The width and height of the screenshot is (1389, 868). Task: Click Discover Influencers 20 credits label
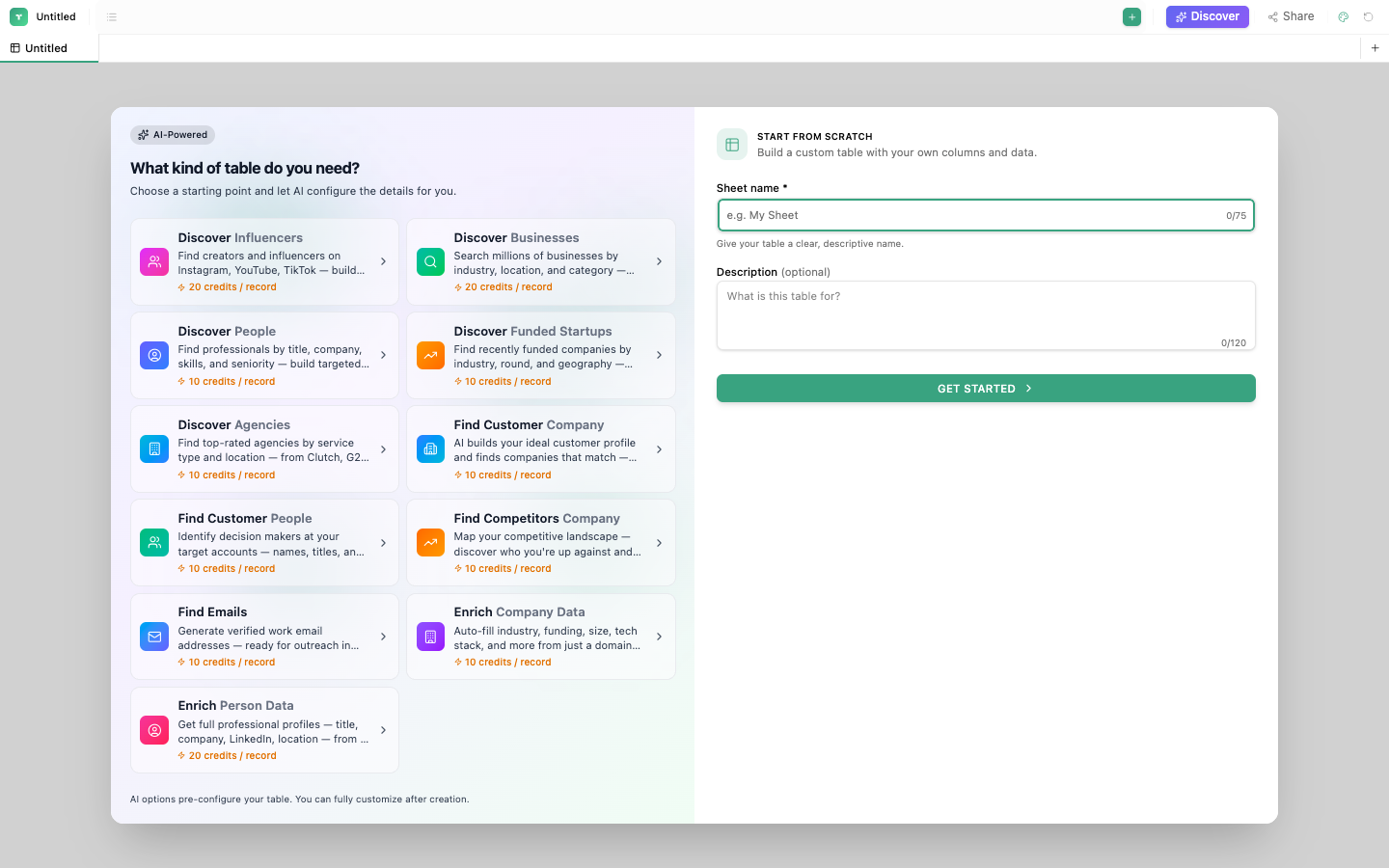[x=228, y=287]
